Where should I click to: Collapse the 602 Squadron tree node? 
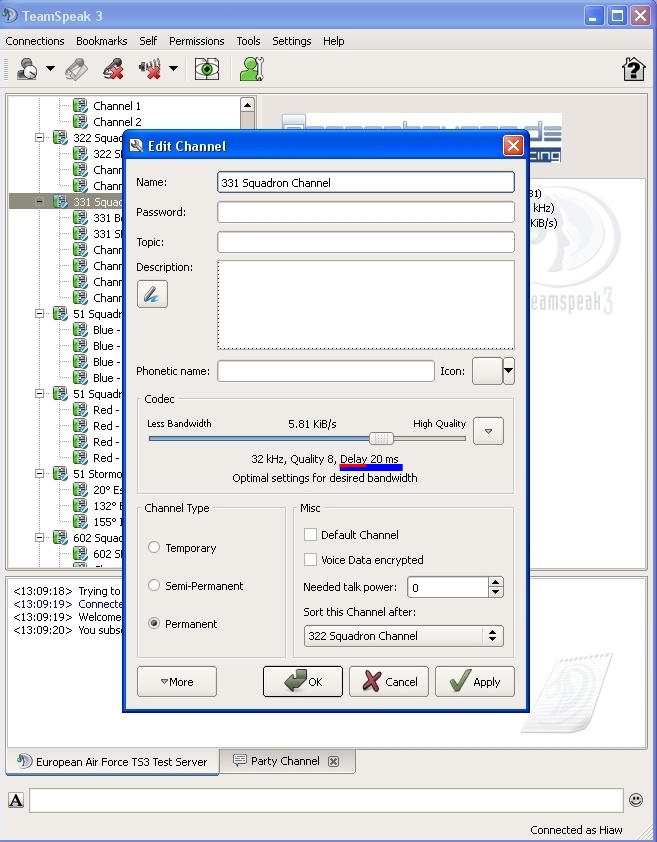pyautogui.click(x=39, y=538)
